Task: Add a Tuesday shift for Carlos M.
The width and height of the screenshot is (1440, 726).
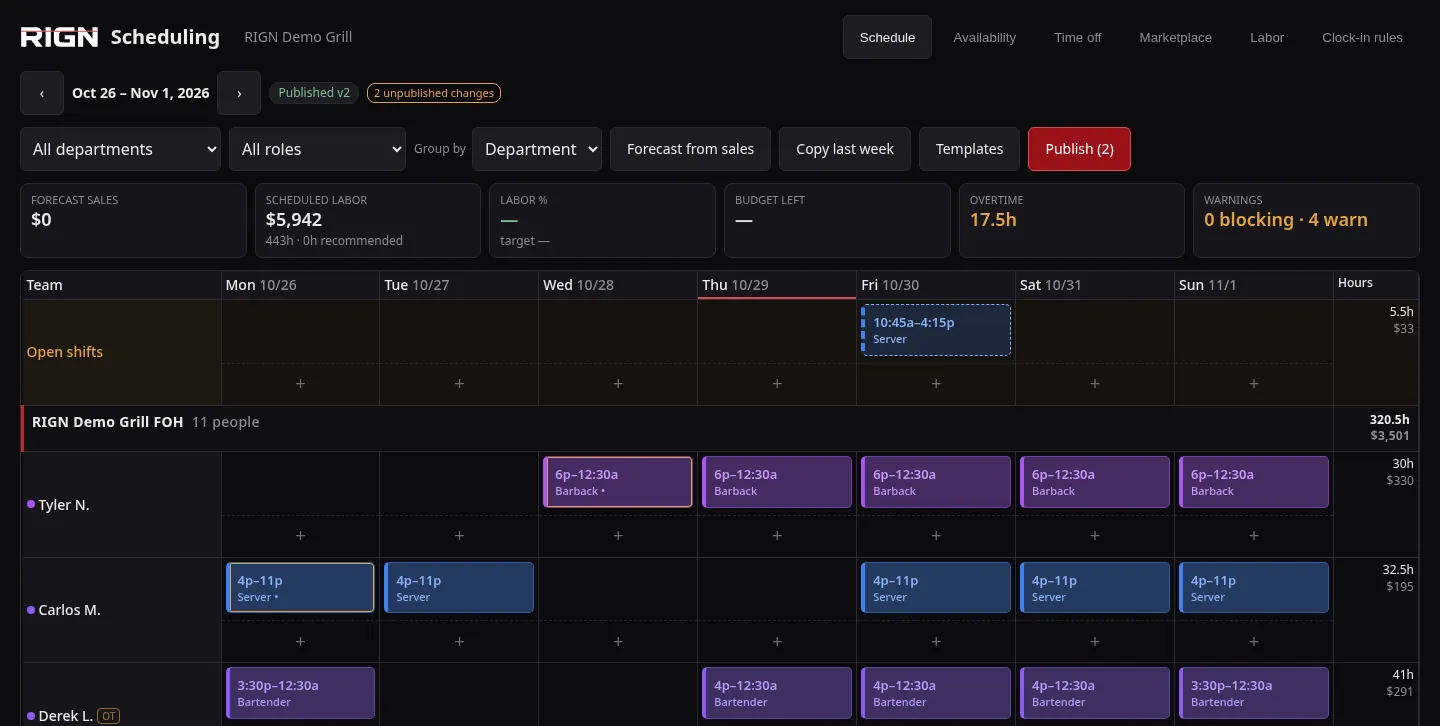Action: 459,642
